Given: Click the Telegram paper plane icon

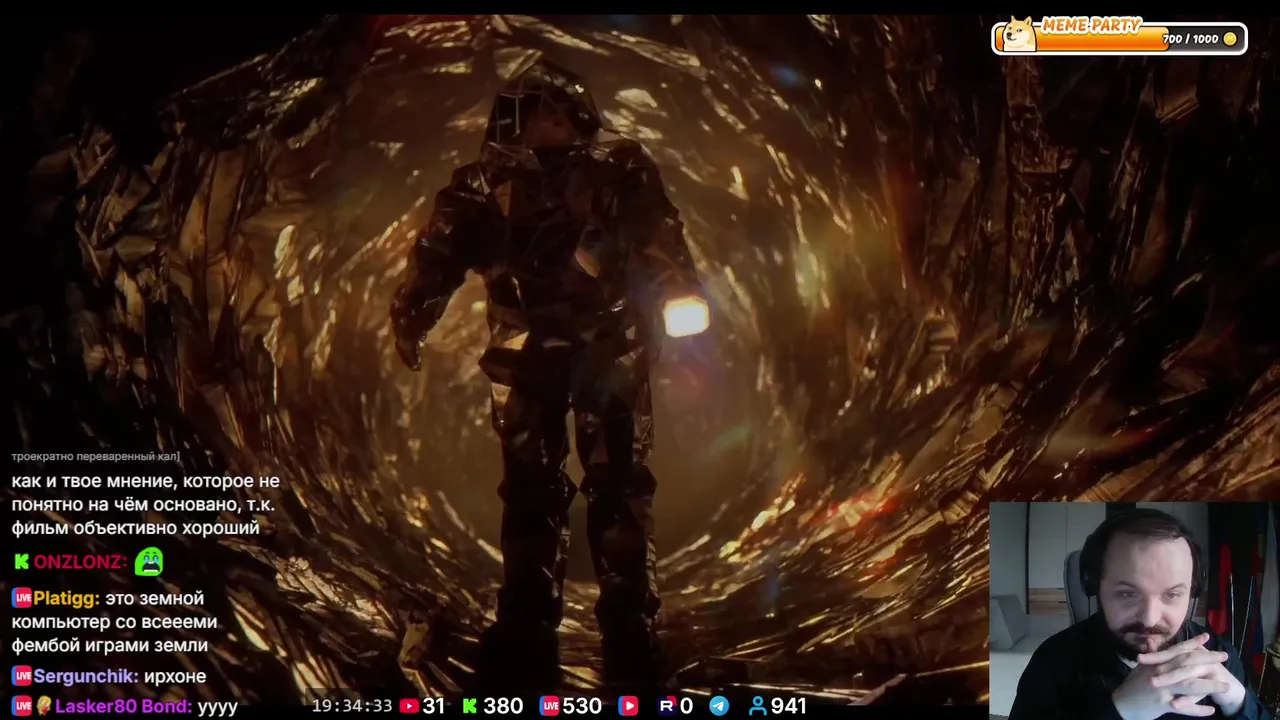Looking at the screenshot, I should point(719,706).
